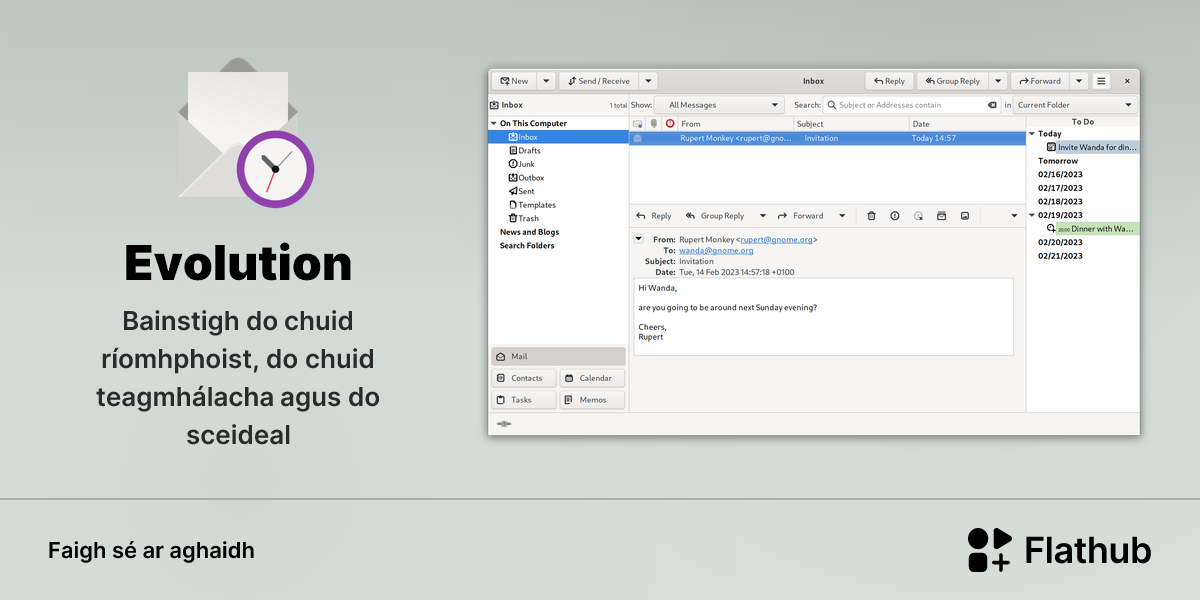The width and height of the screenshot is (1200, 600).
Task: Switch to the Contacts view
Action: (524, 378)
